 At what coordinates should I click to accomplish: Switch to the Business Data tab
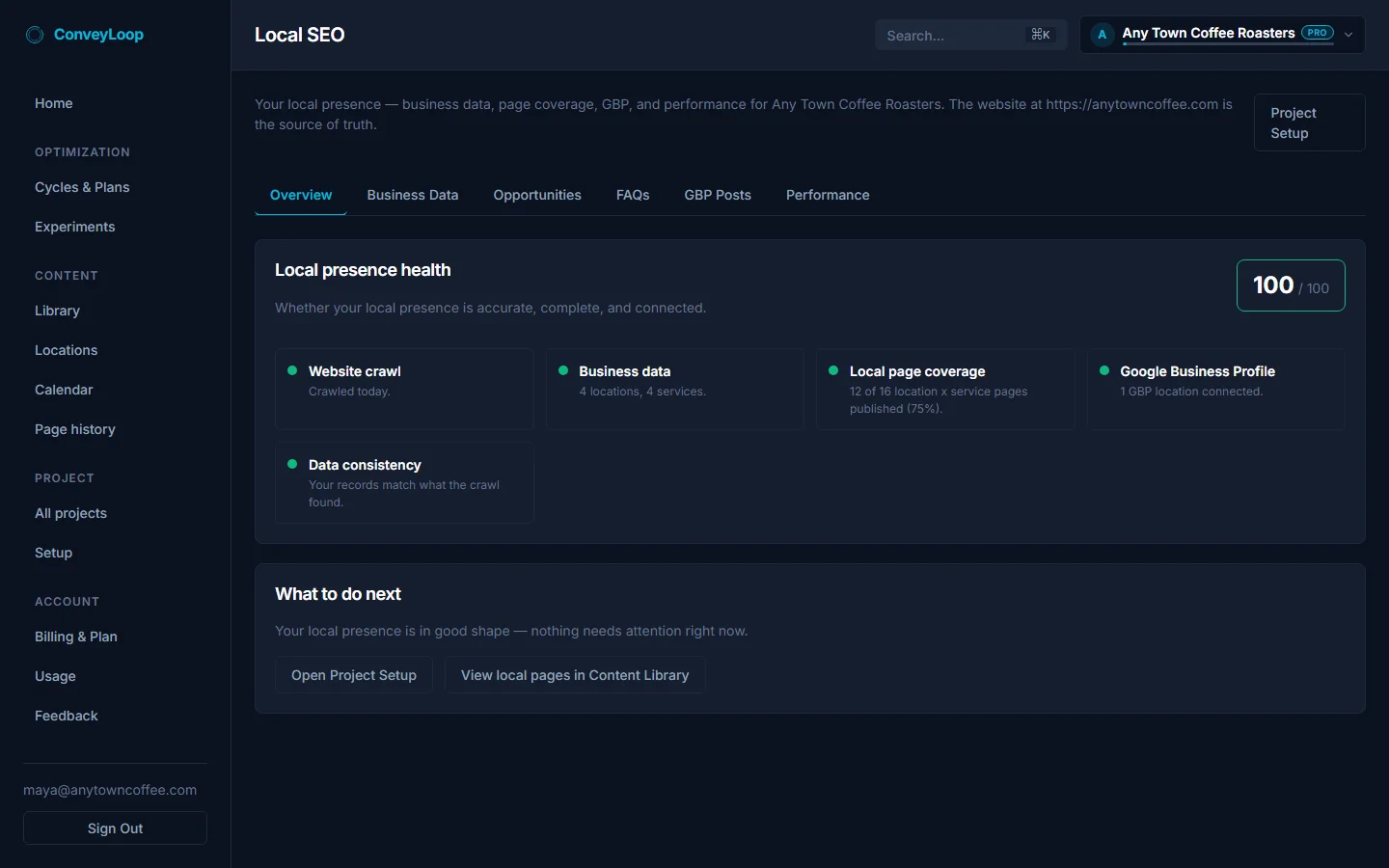coord(413,195)
